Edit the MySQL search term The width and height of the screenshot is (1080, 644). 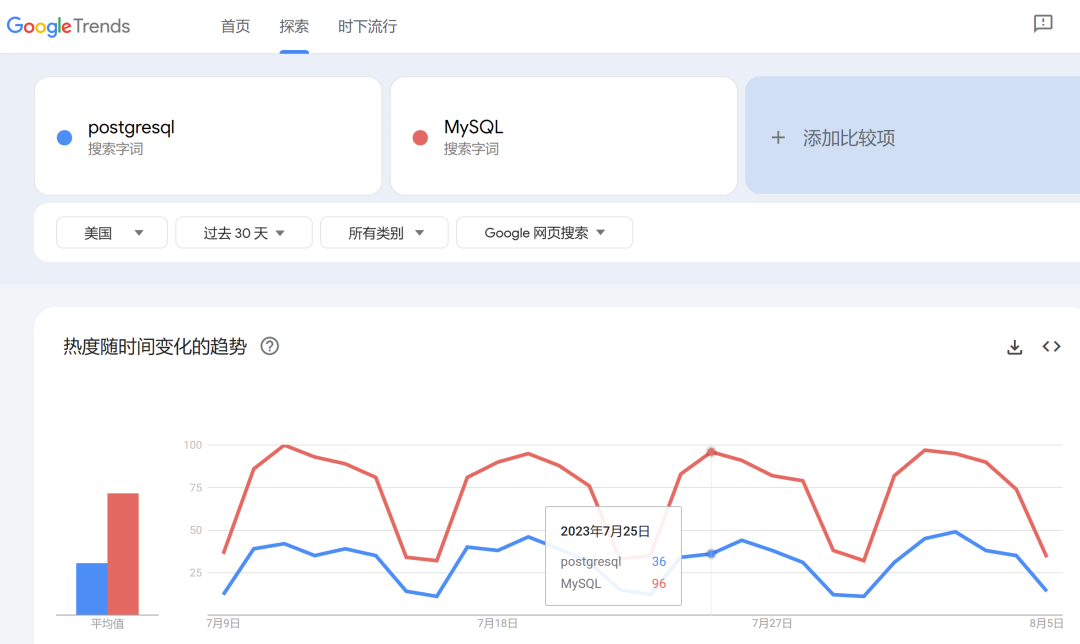[x=563, y=136]
